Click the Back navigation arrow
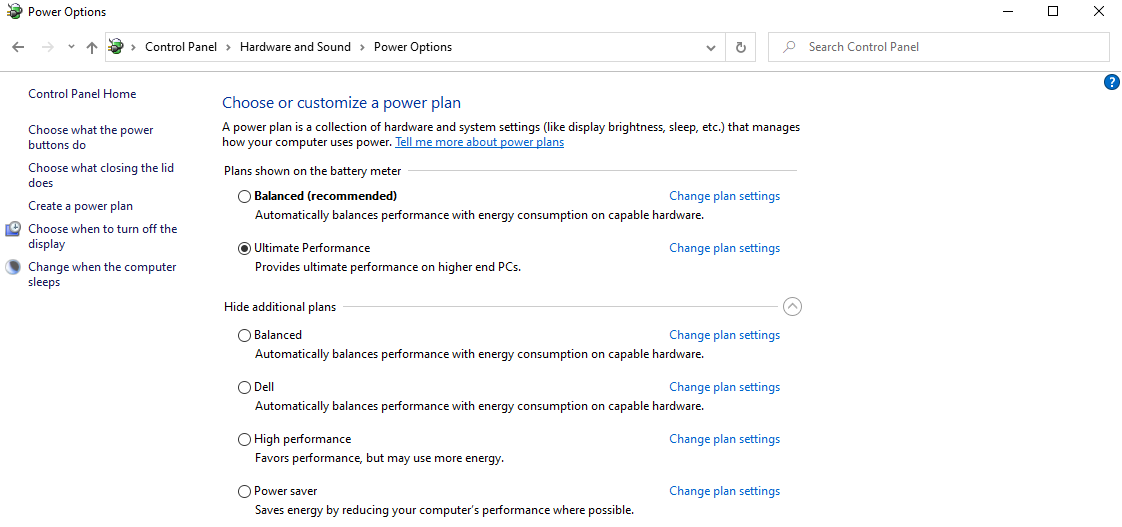The image size is (1122, 527). pos(19,47)
